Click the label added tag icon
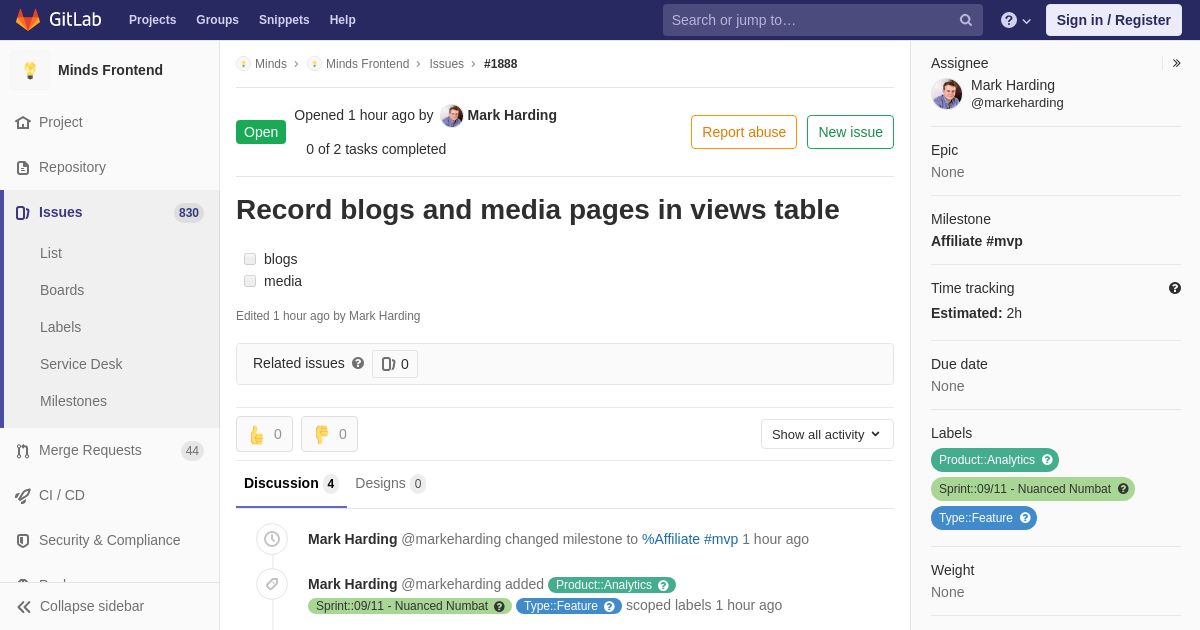Image resolution: width=1200 pixels, height=630 pixels. [272, 584]
